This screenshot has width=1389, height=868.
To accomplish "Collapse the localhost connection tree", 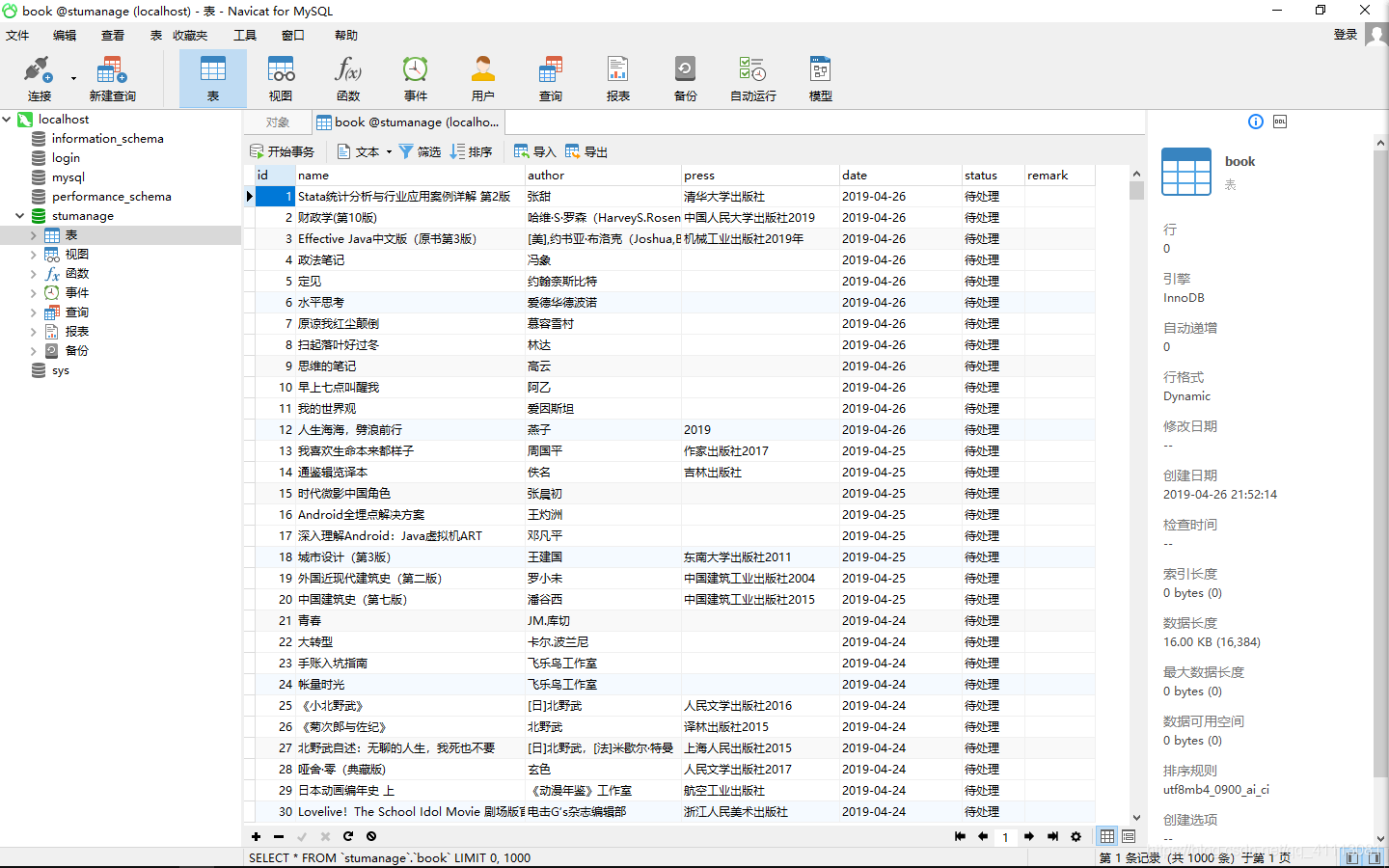I will [x=7, y=120].
